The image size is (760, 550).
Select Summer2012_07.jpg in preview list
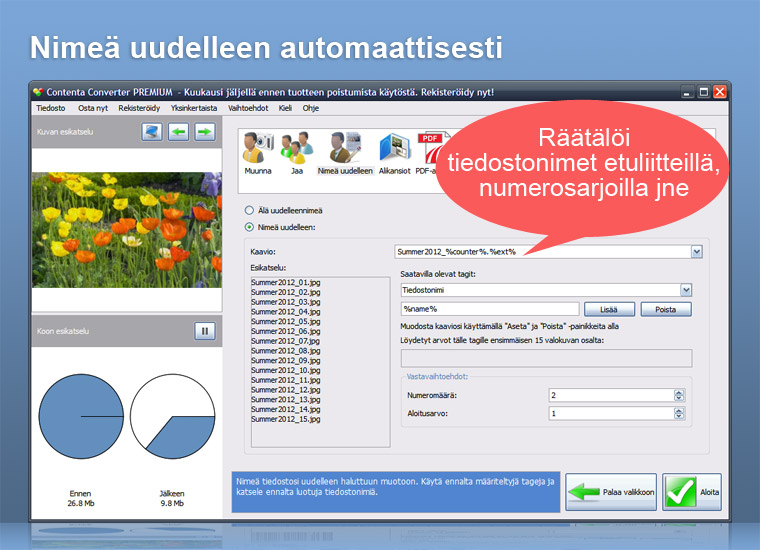click(x=286, y=341)
